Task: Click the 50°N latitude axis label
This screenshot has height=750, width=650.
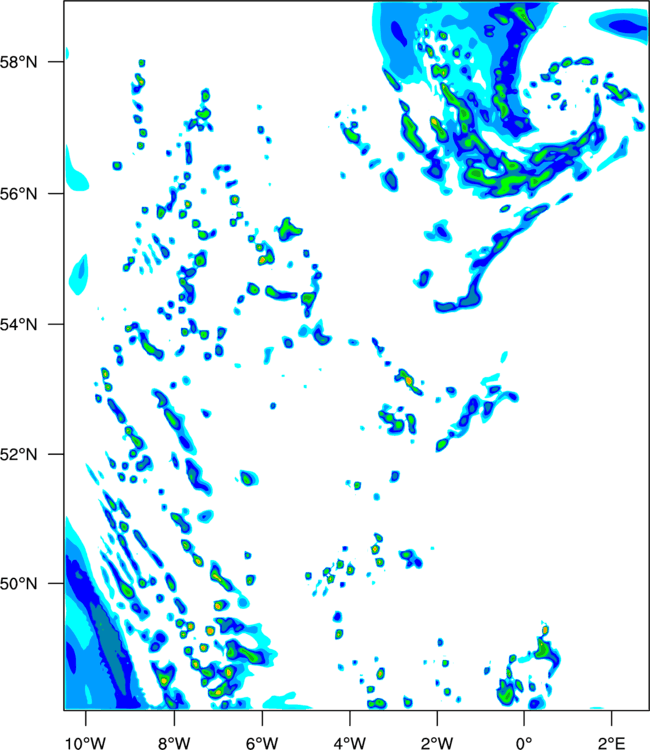Action: [x=19, y=584]
